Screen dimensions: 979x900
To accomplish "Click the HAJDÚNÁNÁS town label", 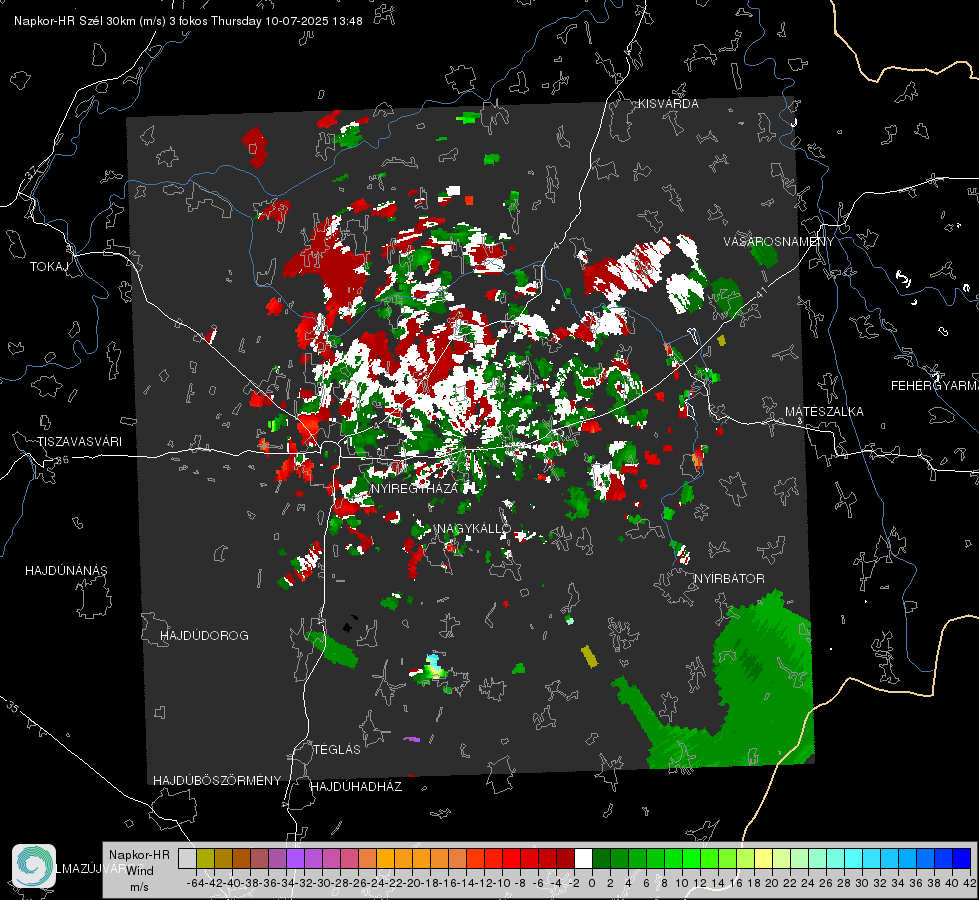I will click(x=66, y=571).
